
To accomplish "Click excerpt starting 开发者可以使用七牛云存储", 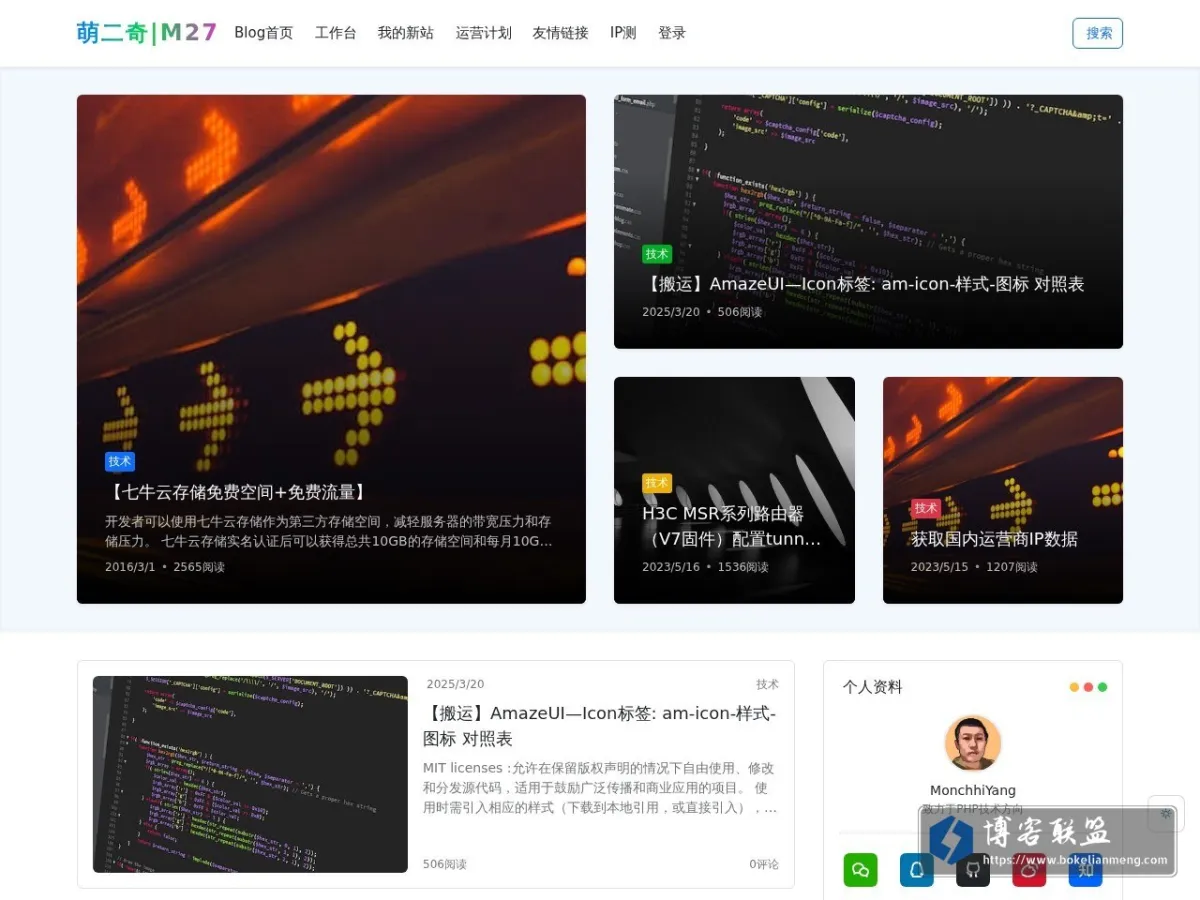I will [x=329, y=531].
